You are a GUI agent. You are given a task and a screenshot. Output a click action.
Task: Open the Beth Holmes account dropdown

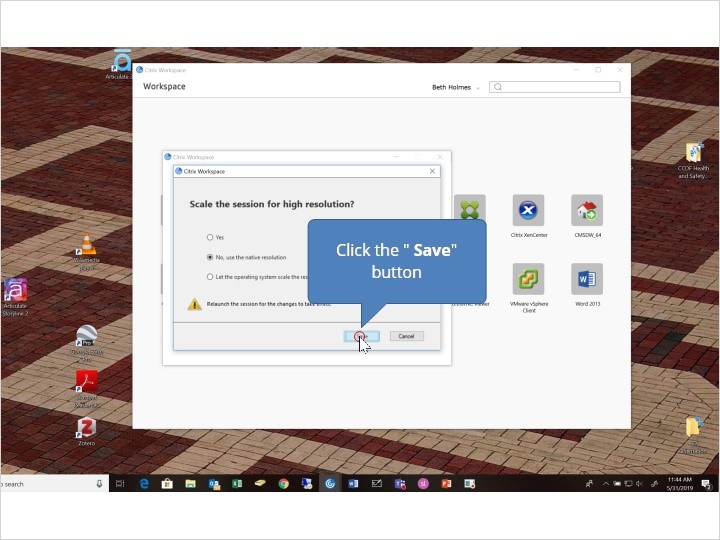point(455,87)
